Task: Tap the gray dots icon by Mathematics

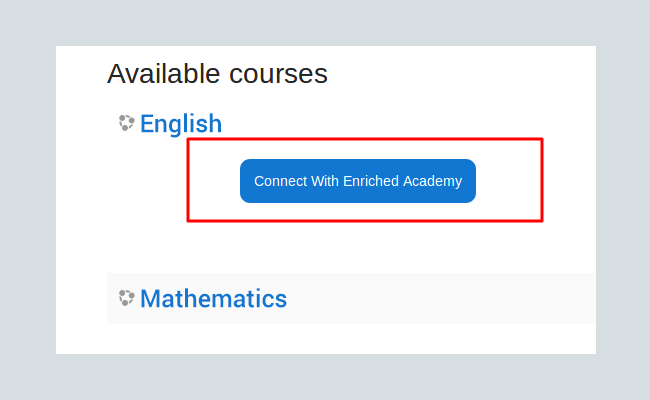Action: point(126,298)
